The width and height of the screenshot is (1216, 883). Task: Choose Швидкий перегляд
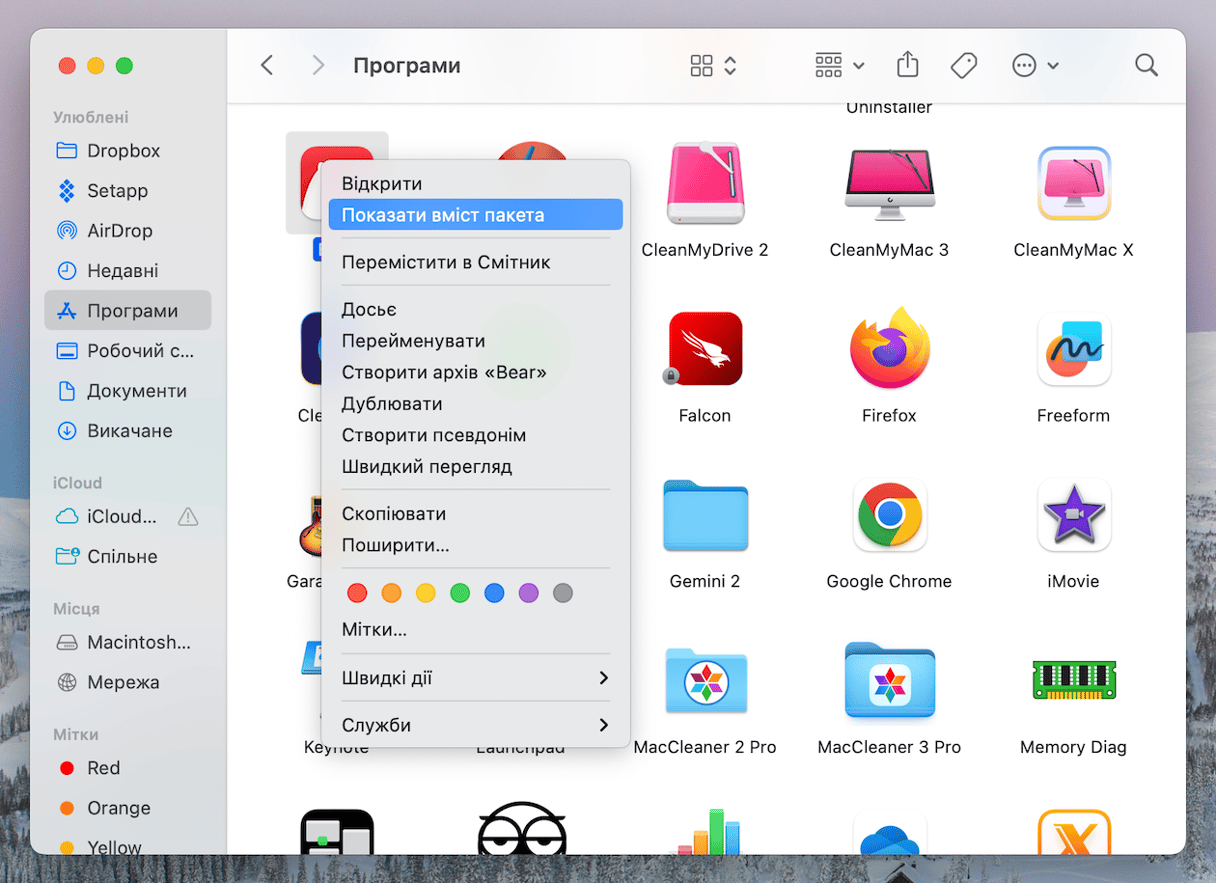tap(475, 467)
